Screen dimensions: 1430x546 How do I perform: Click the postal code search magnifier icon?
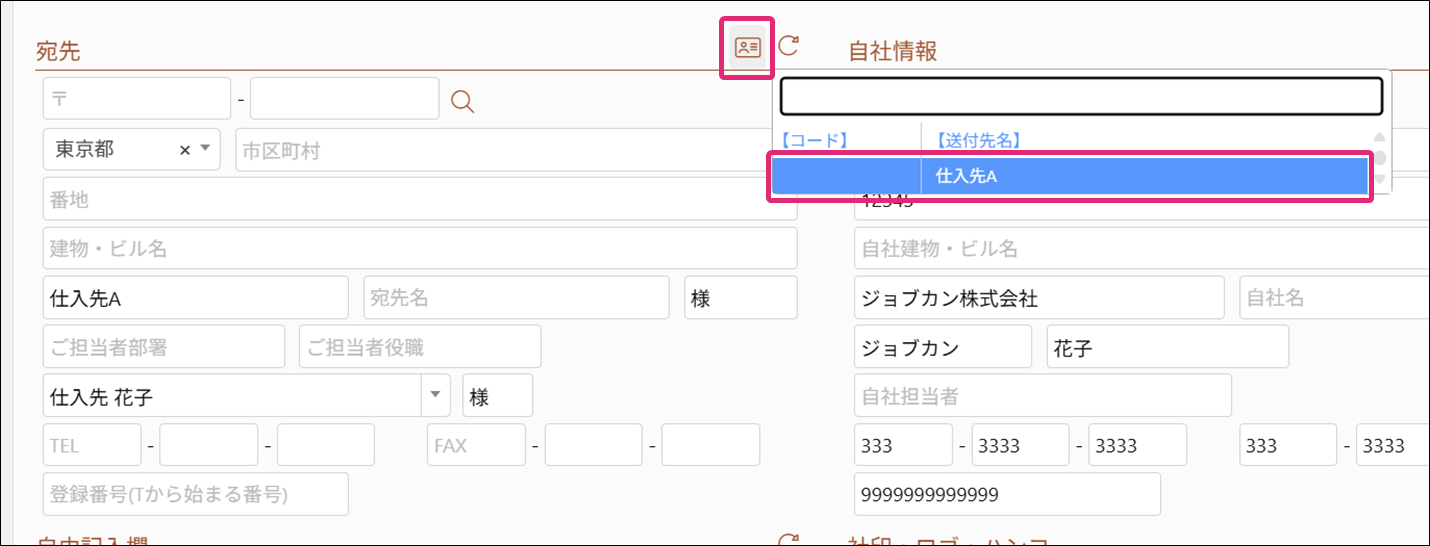pos(462,100)
